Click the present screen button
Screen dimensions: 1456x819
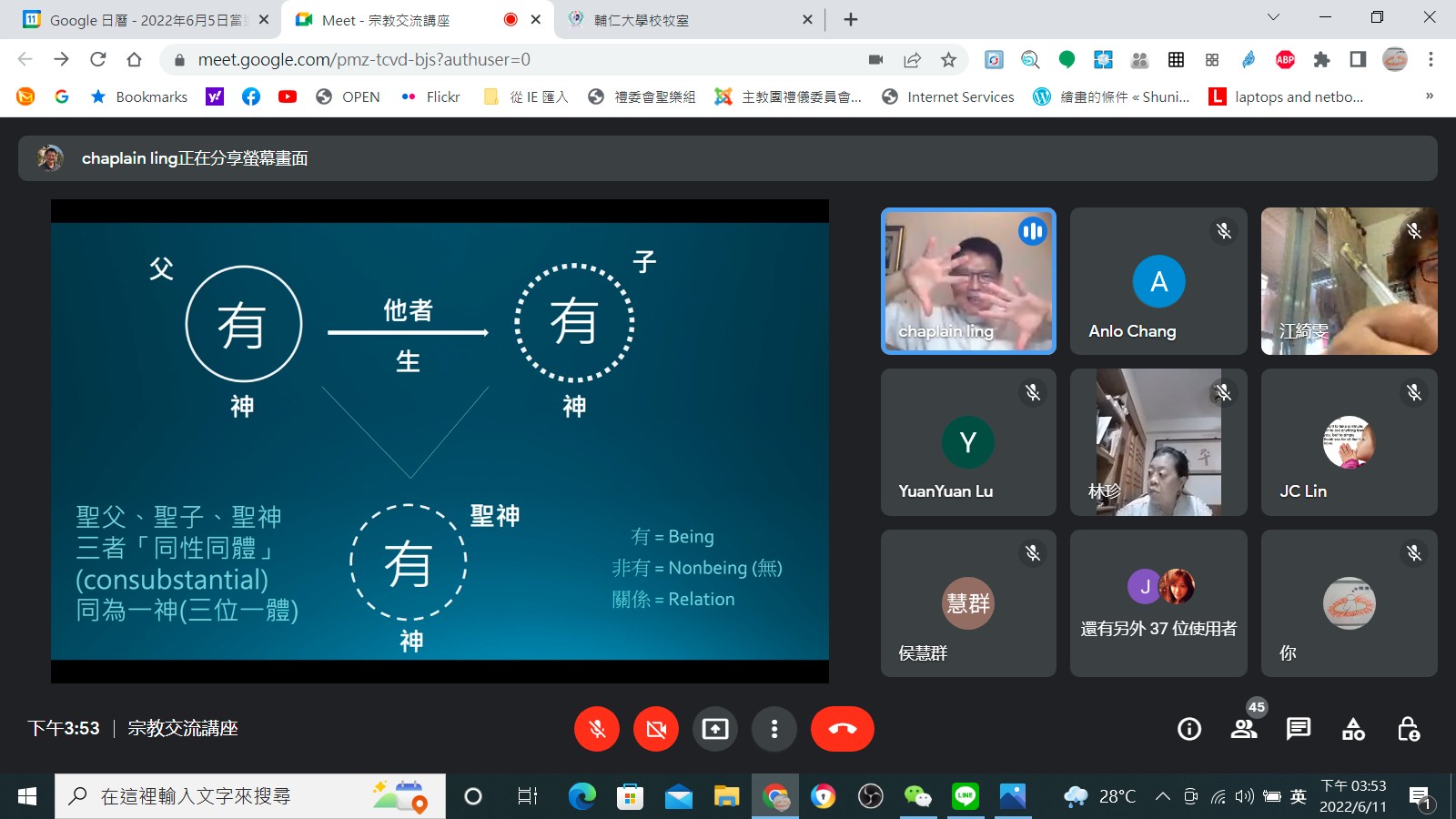pyautogui.click(x=715, y=729)
